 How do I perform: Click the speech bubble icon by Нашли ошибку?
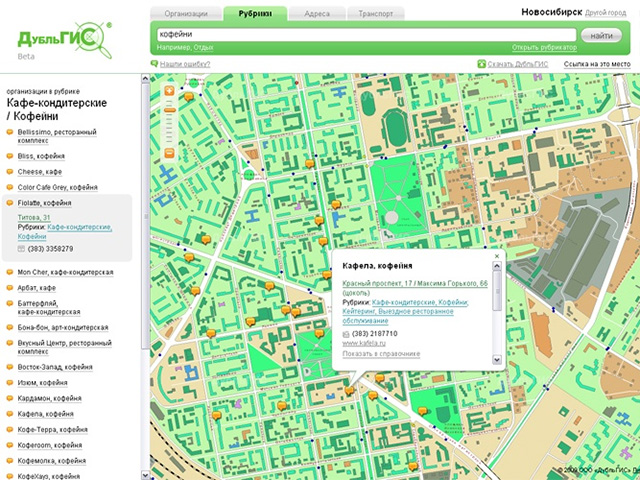154,64
